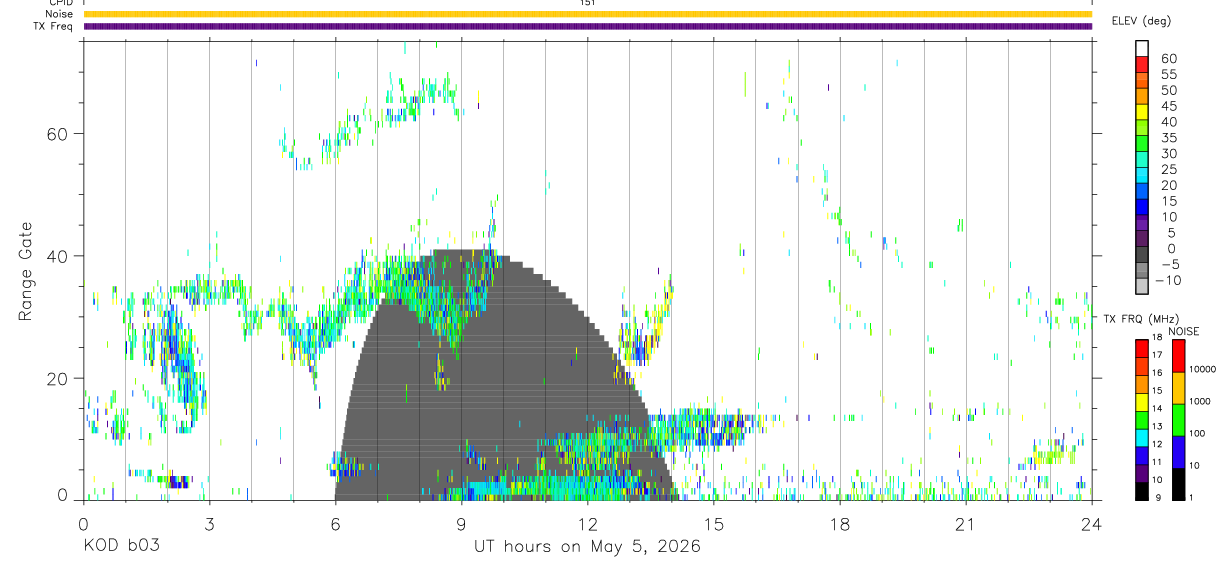Image resolution: width=1228 pixels, height=567 pixels.
Task: Select the yellow TX FRQ swatch above 14
Action: point(1142,402)
